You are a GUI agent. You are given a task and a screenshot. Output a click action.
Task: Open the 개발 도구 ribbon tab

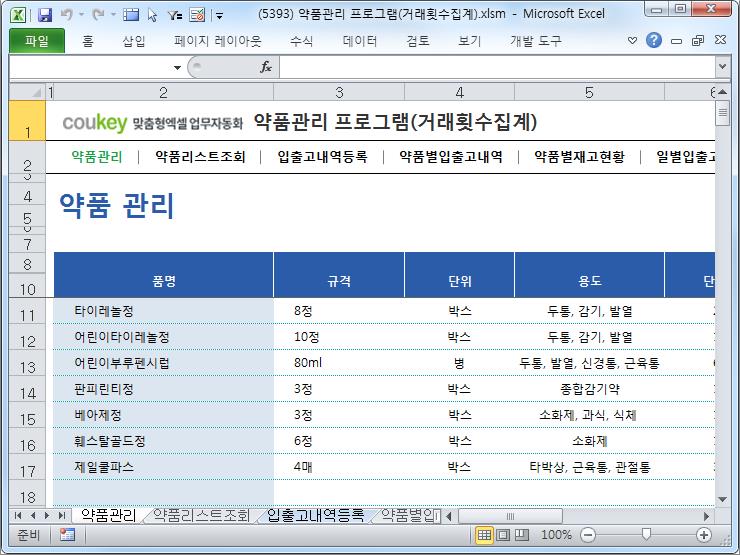pos(536,42)
